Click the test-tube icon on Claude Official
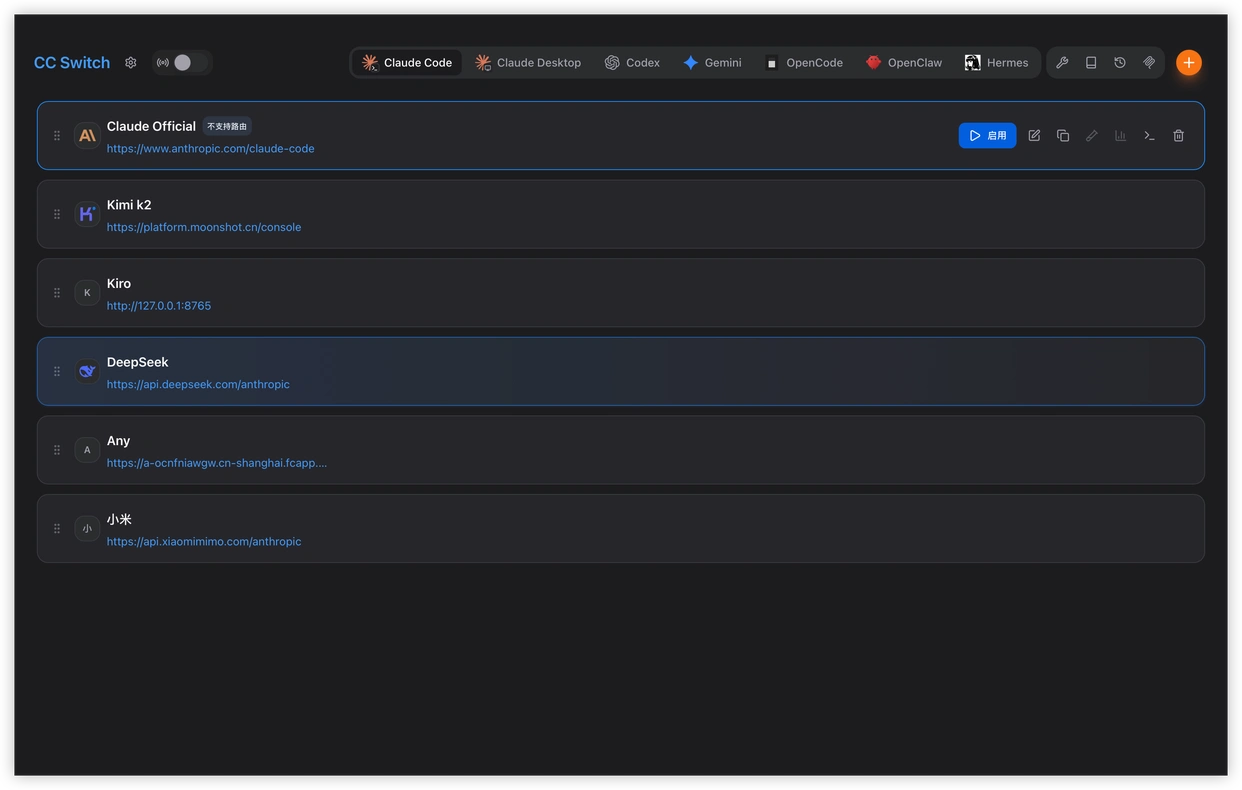 click(x=1092, y=135)
